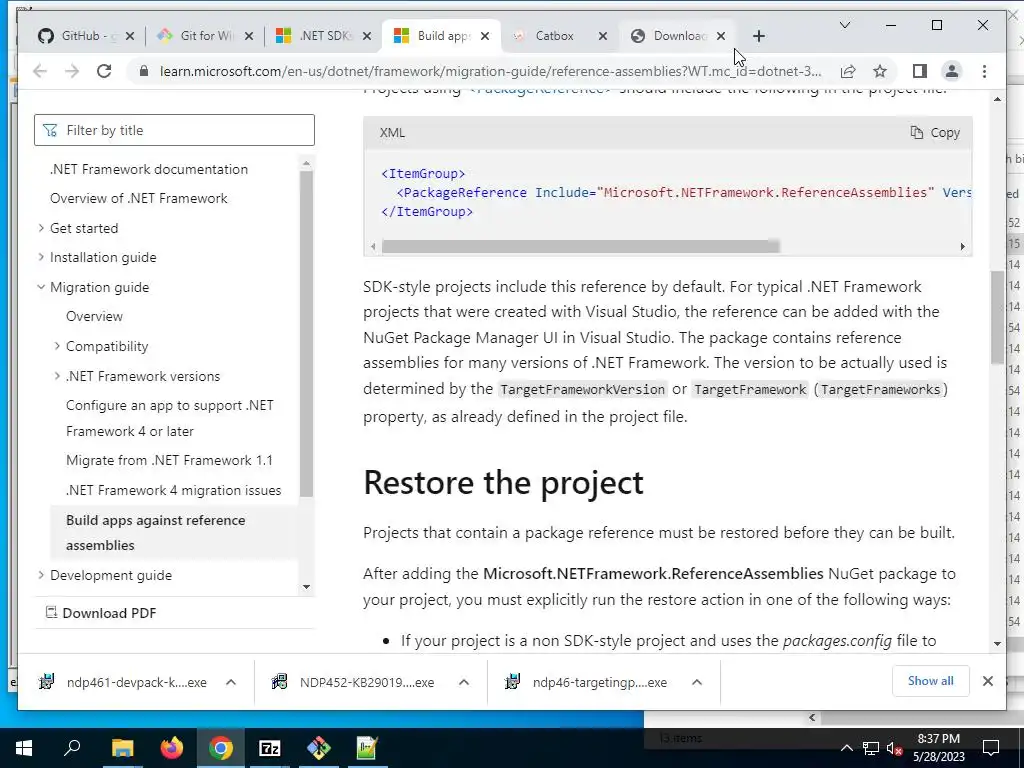Open NDP452-KB29019 download item
The height and width of the screenshot is (768, 1024).
click(x=353, y=682)
